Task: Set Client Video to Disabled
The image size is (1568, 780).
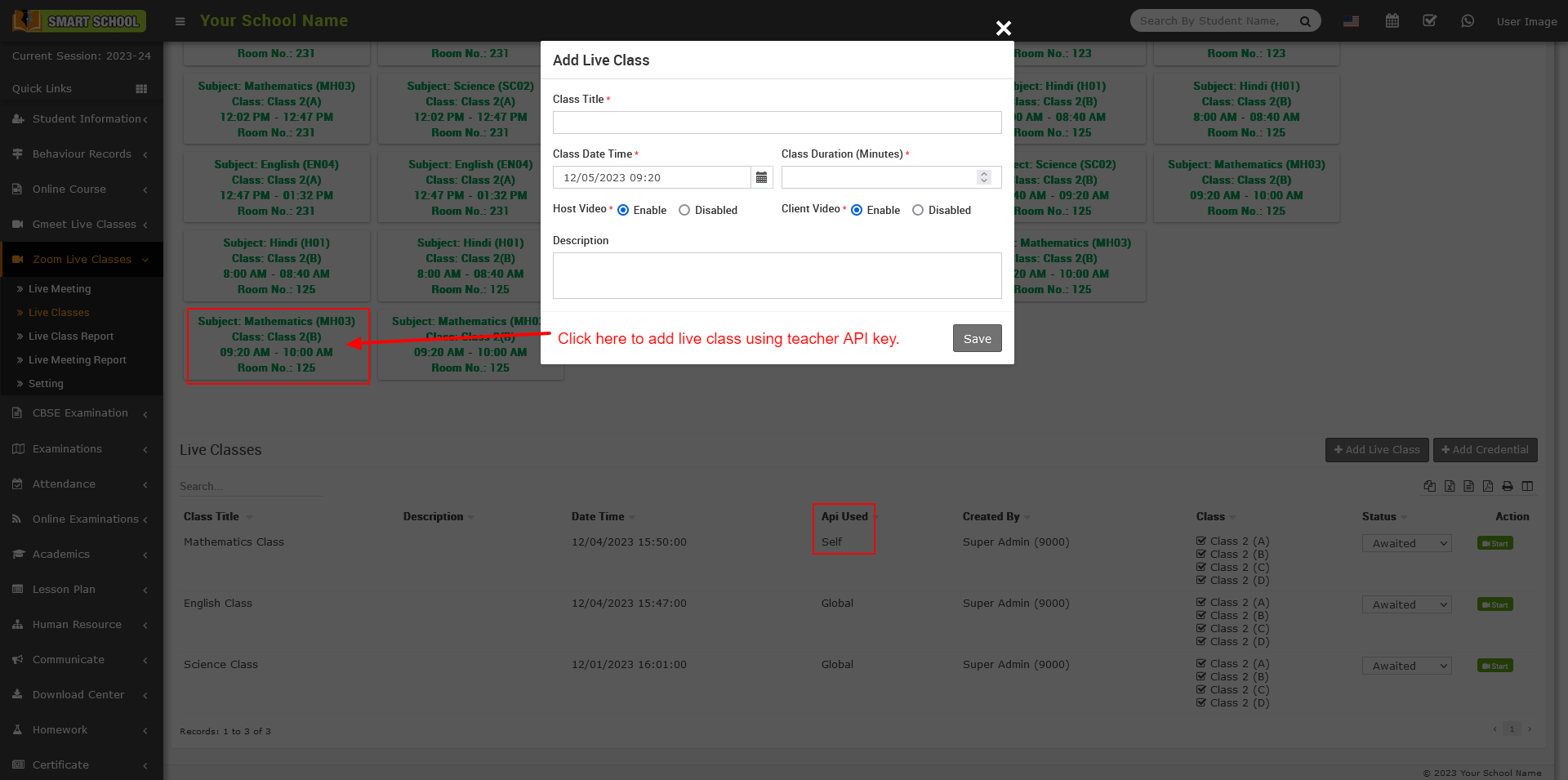Action: point(918,210)
